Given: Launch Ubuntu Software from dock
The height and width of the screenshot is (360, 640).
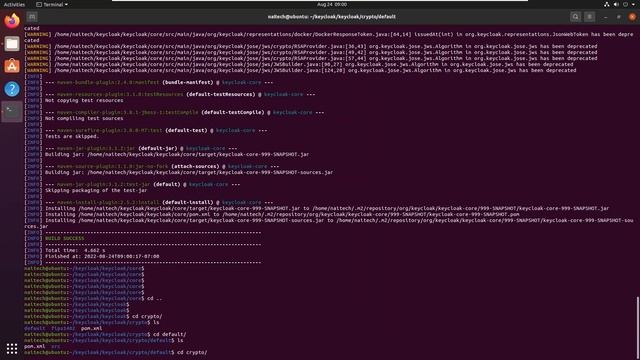Looking at the screenshot, I should 12,66.
